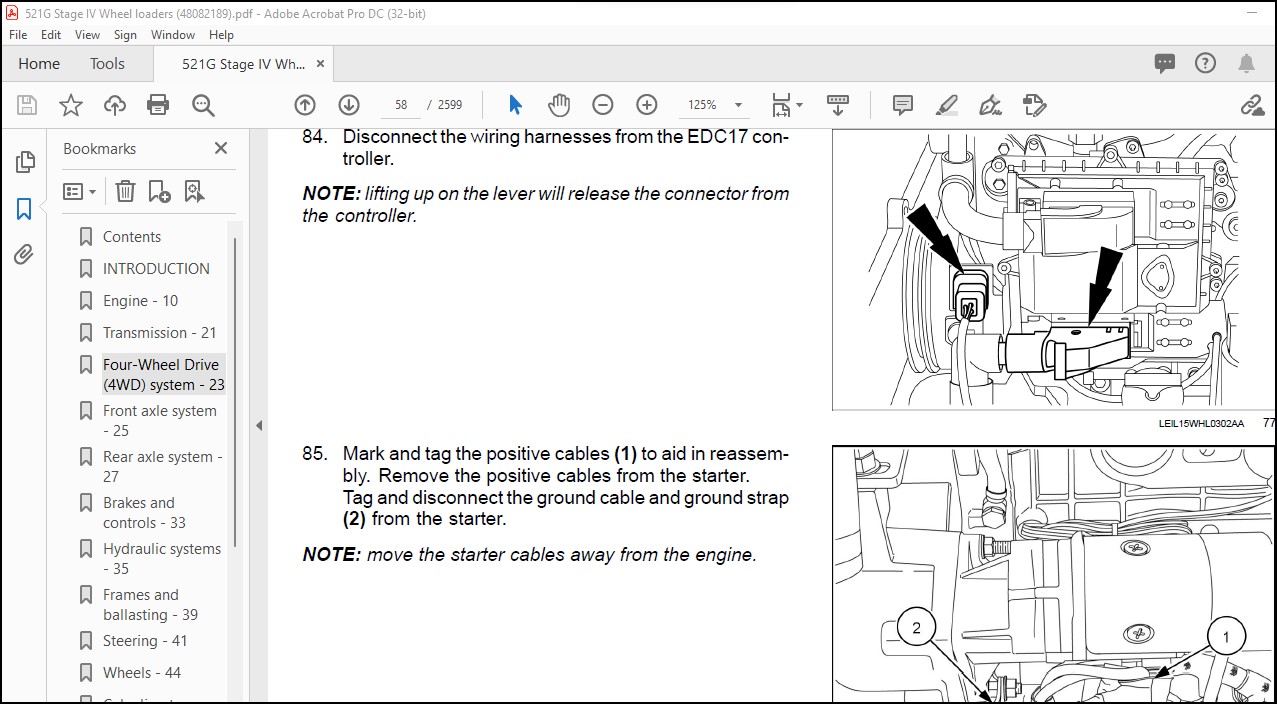This screenshot has width=1277, height=704.
Task: Open Rear axle system - 27 bookmark
Action: pyautogui.click(x=163, y=467)
